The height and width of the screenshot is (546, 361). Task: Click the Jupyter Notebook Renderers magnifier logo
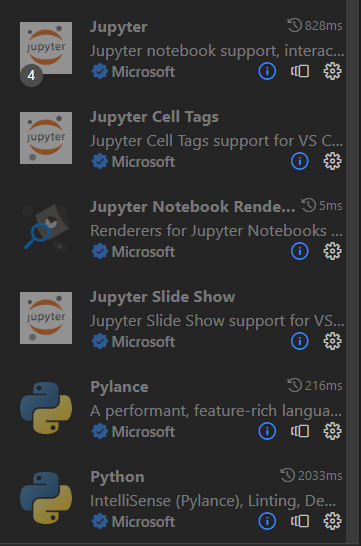[46, 228]
